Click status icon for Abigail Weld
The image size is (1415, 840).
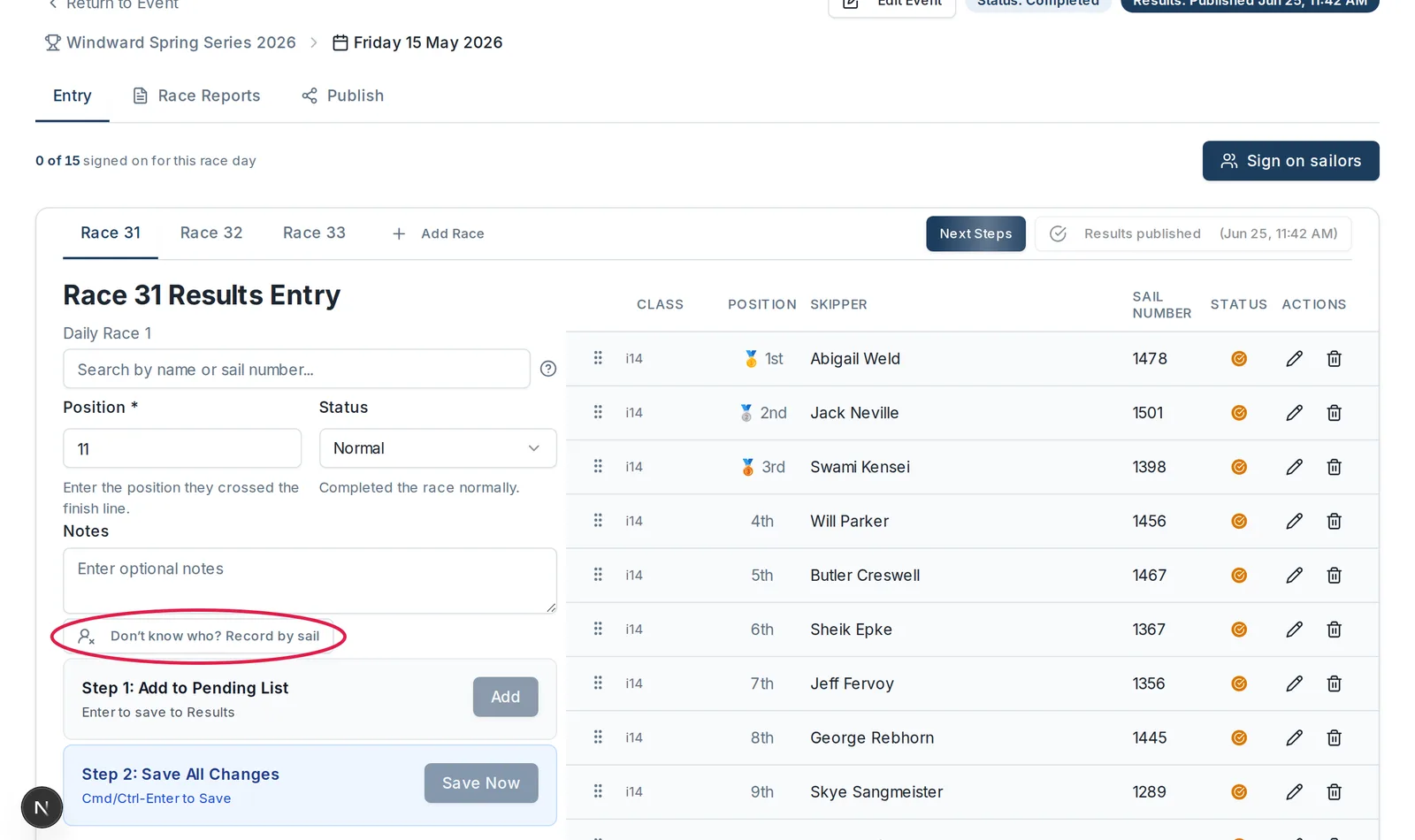(1239, 359)
